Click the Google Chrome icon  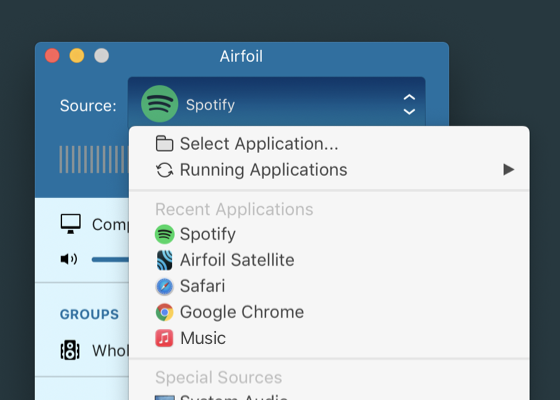click(164, 312)
